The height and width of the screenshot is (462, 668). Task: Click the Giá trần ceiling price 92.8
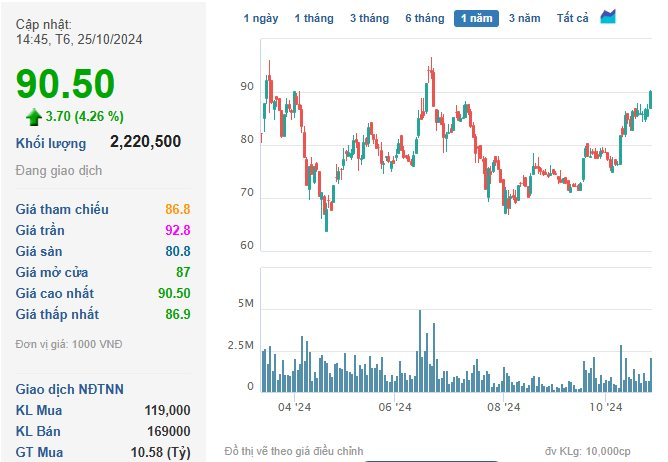point(177,230)
